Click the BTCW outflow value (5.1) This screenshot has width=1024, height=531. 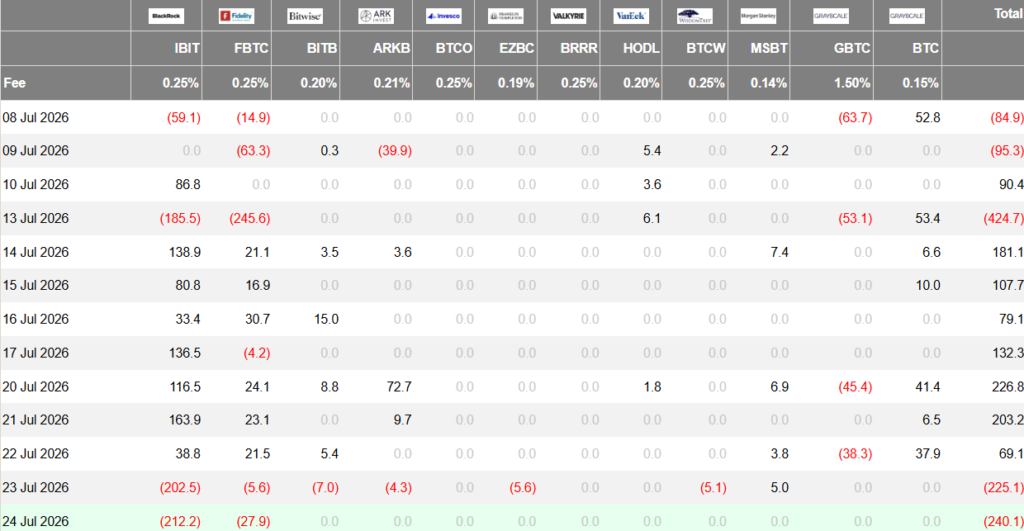pos(713,487)
